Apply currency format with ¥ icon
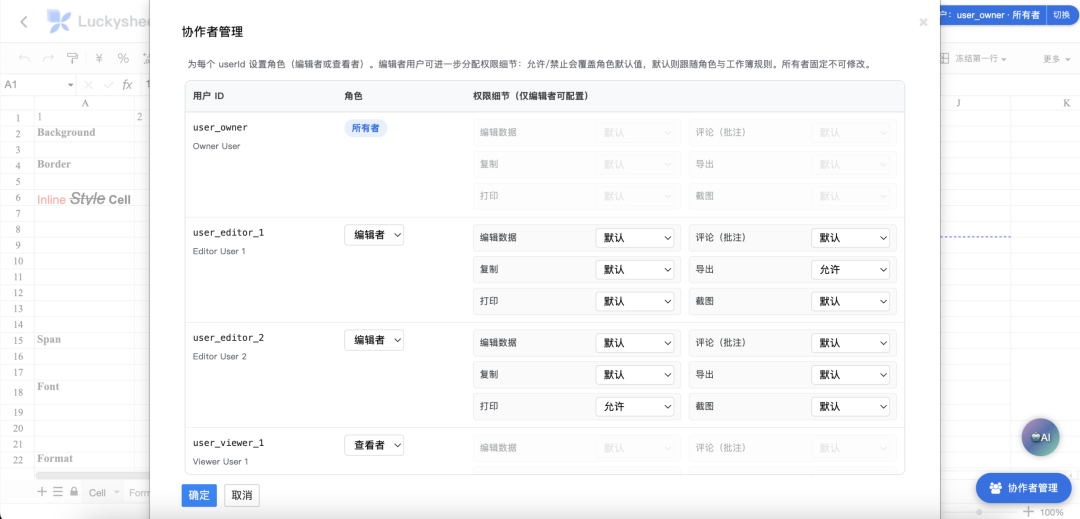The height and width of the screenshot is (519, 1080). (x=98, y=59)
